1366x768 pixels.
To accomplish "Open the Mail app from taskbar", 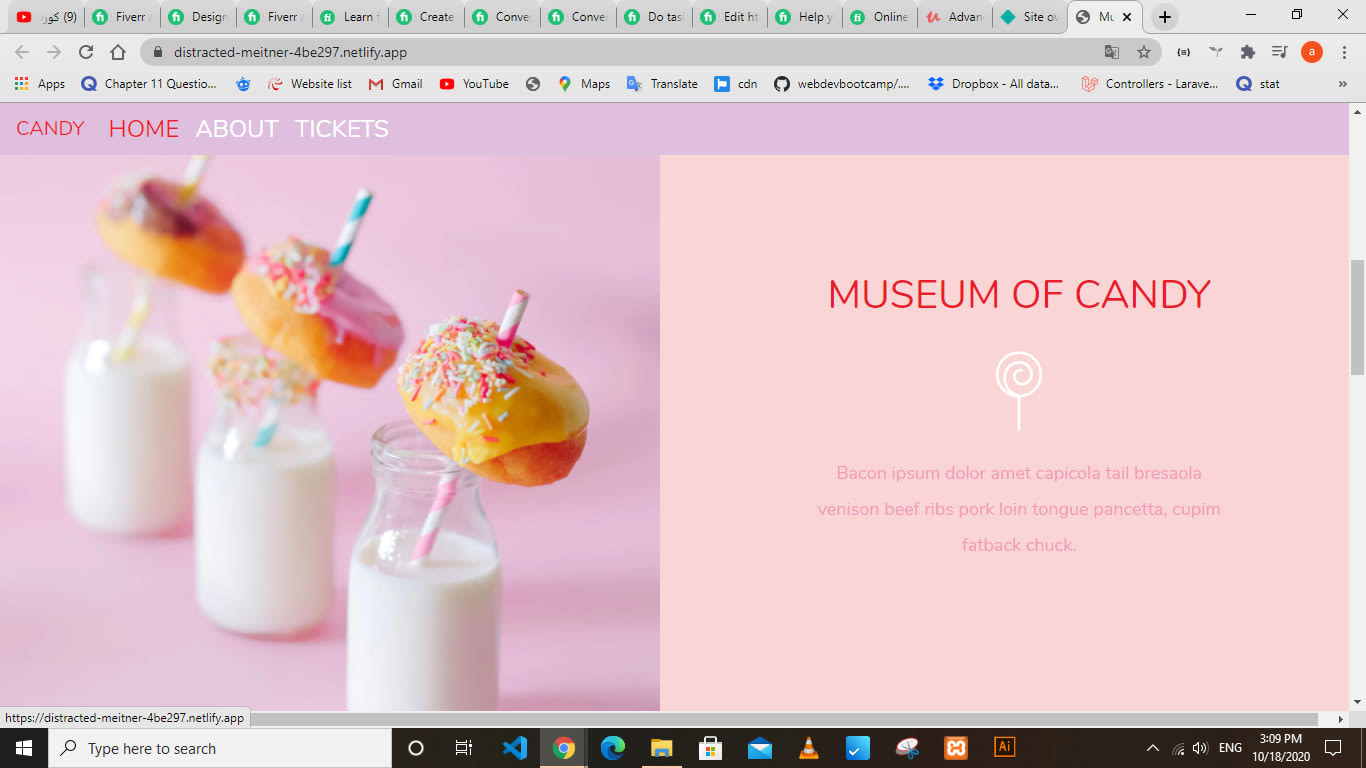I will tap(760, 748).
